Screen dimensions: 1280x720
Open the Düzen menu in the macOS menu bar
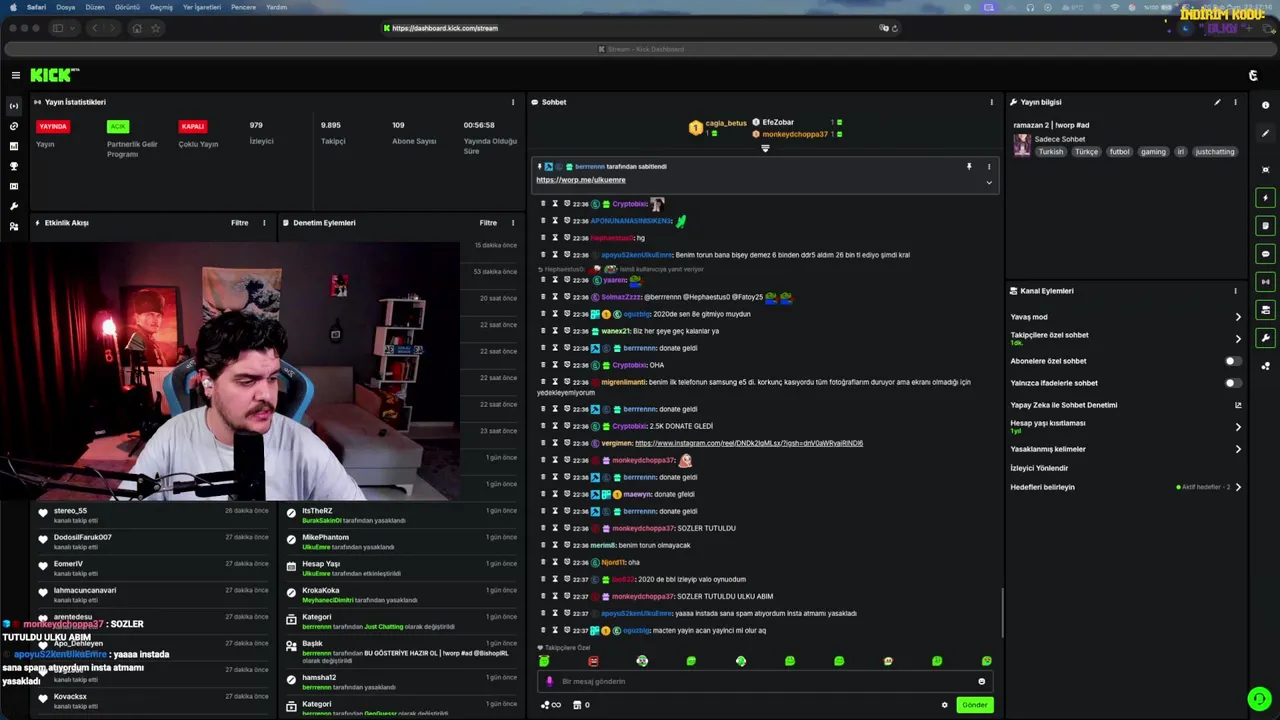pyautogui.click(x=95, y=7)
